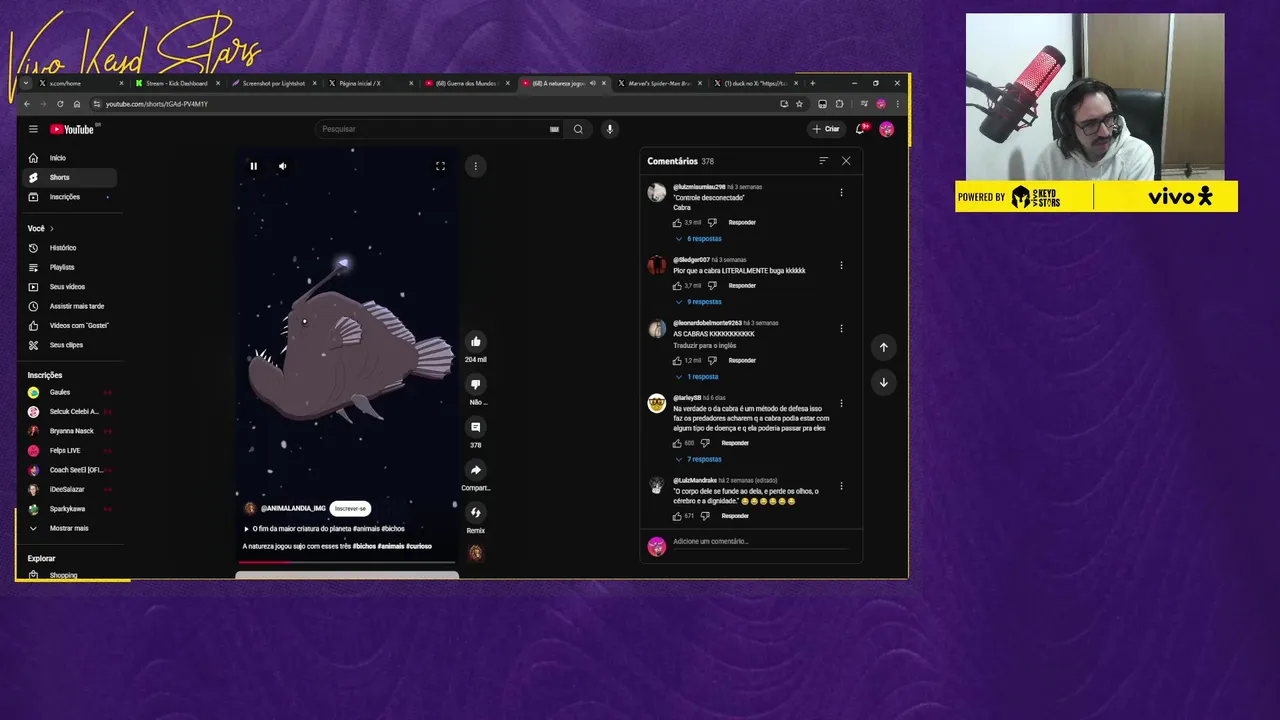Subscribe to ANIMALANDIA_IMG channel

(x=350, y=508)
